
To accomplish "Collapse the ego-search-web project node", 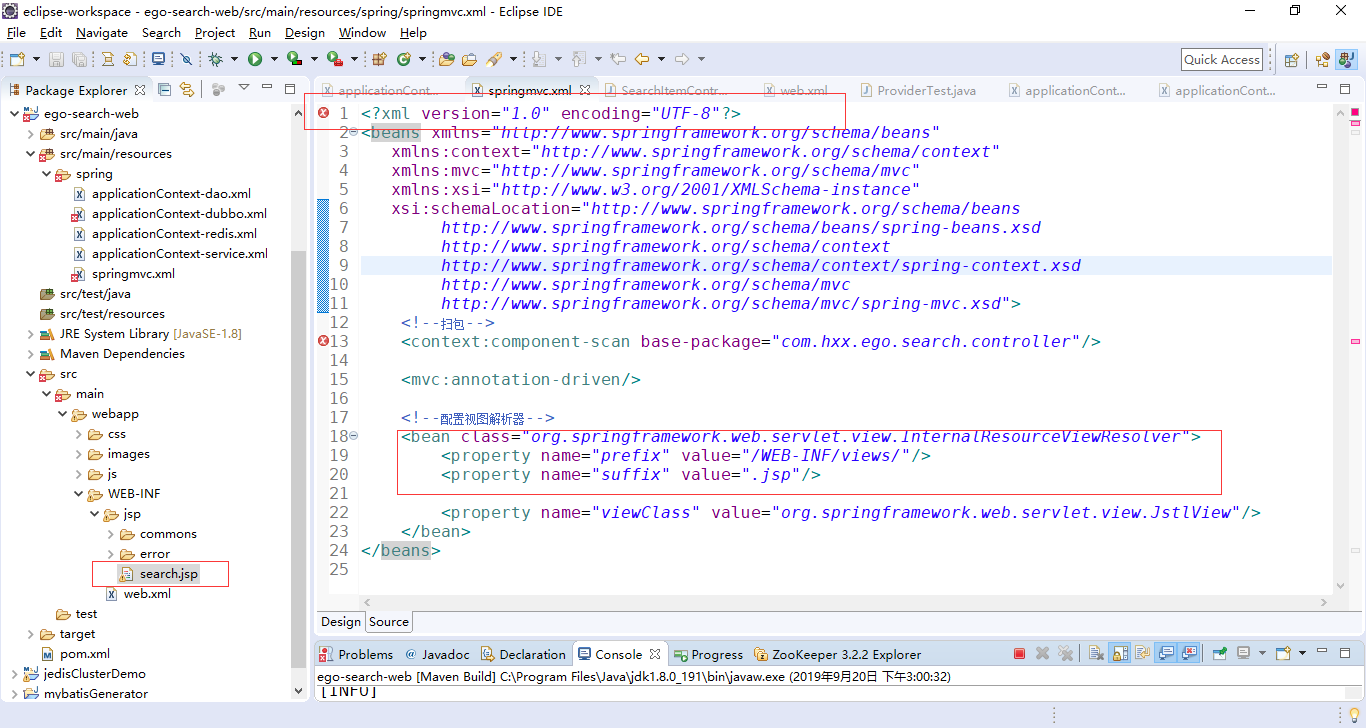I will [x=14, y=114].
